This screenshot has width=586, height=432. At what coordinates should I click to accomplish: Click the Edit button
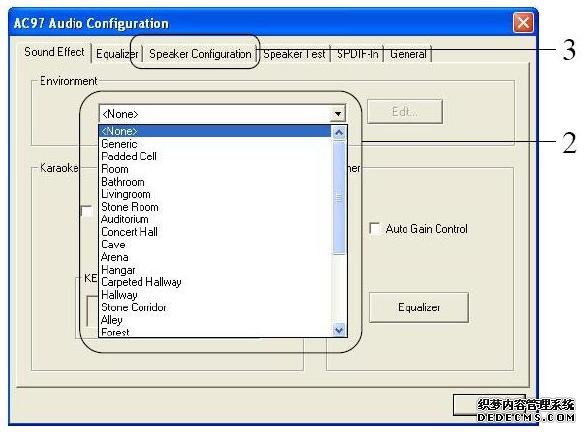pyautogui.click(x=405, y=111)
